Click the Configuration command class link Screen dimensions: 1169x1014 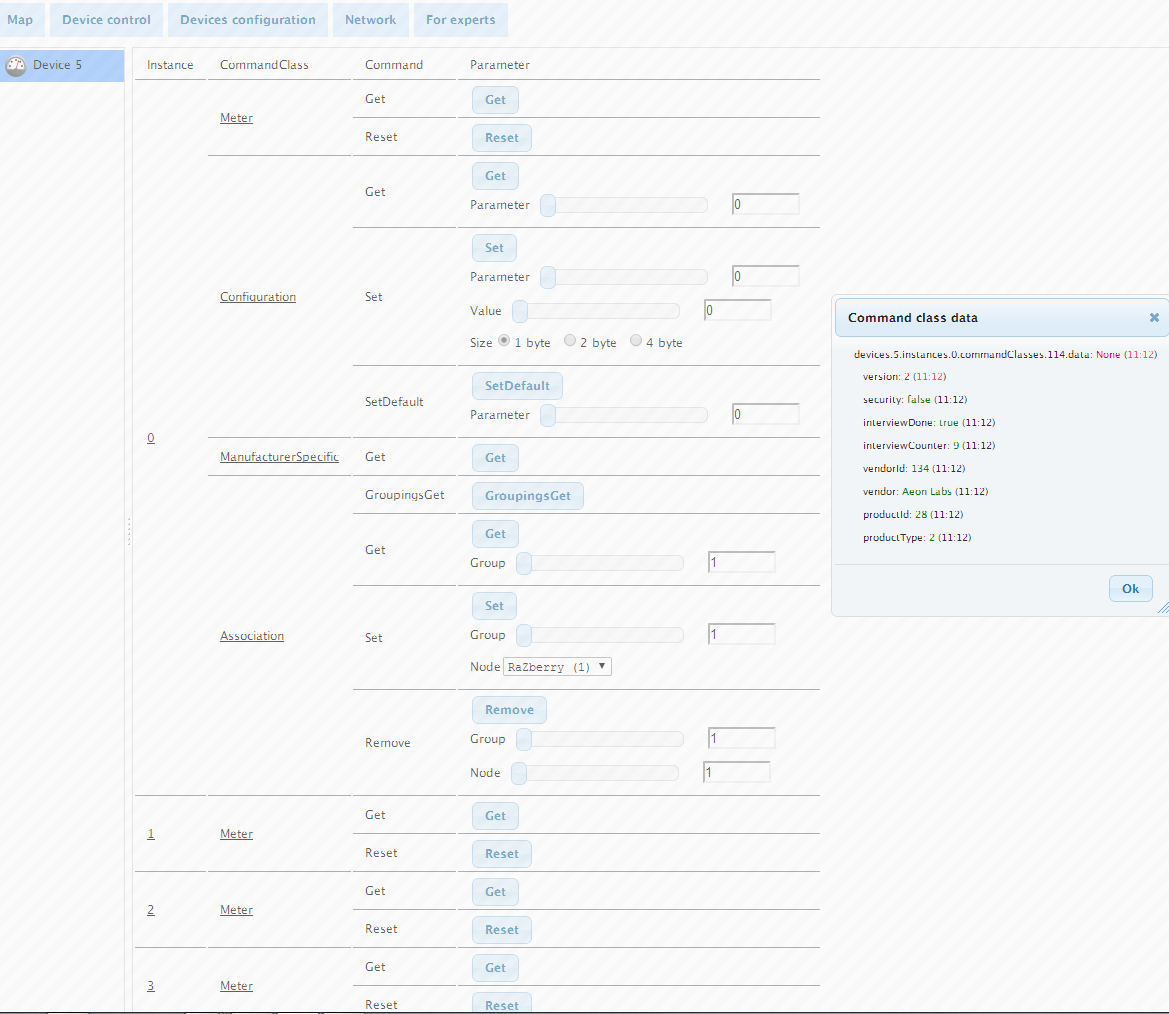point(258,297)
